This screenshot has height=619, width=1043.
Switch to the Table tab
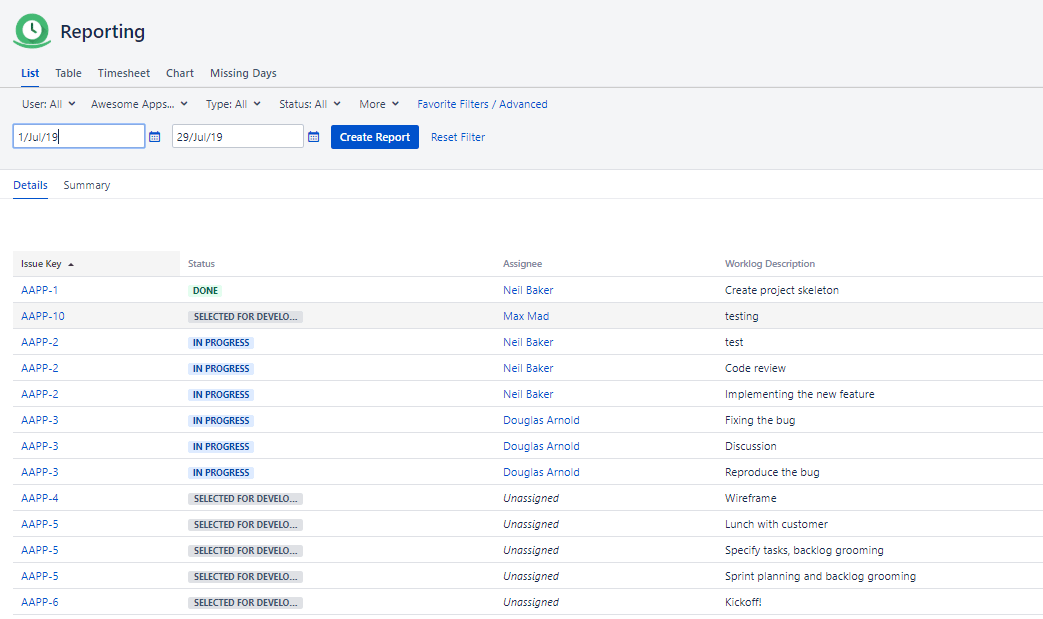point(69,73)
